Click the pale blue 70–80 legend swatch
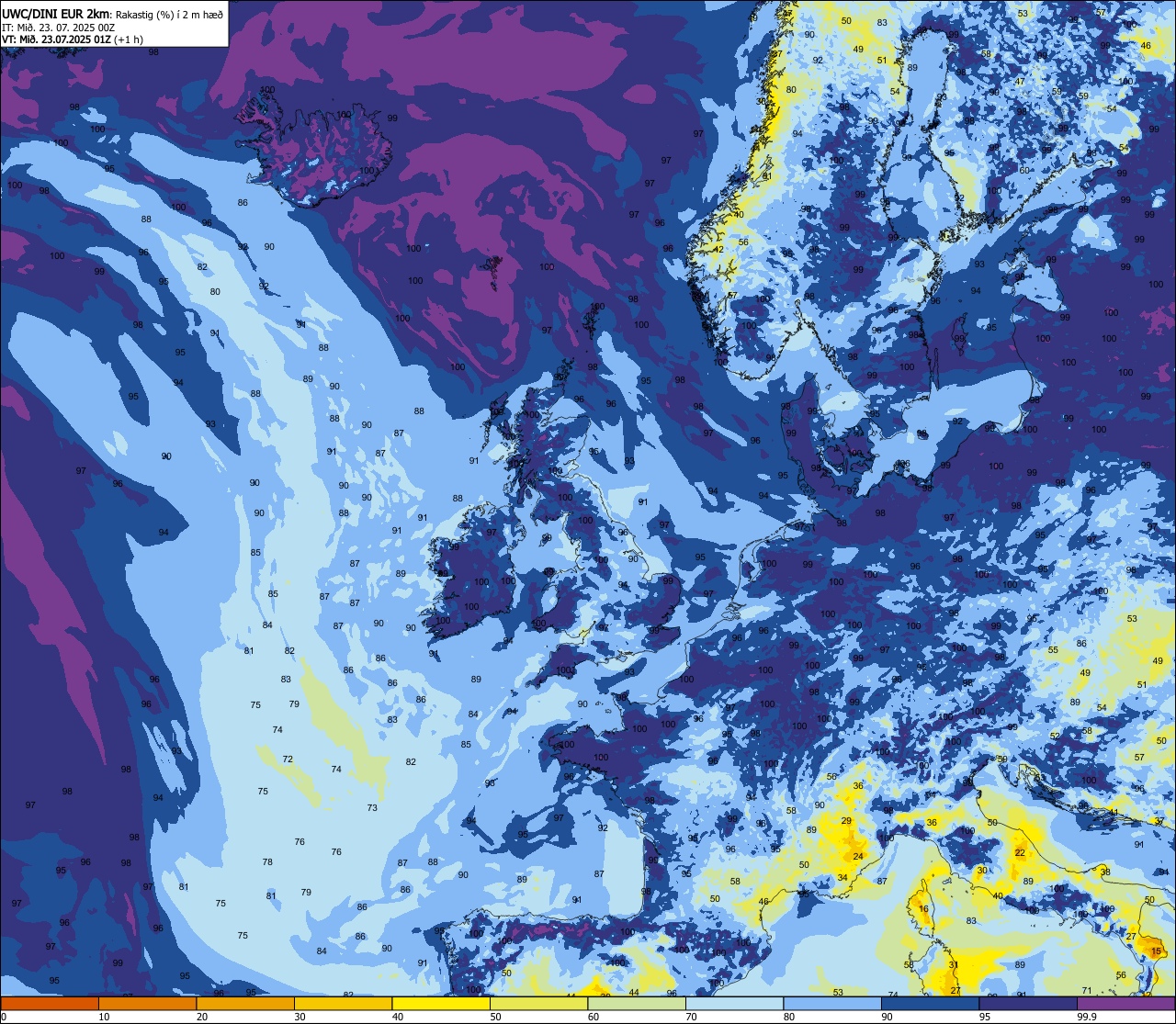The width and height of the screenshot is (1176, 1024). point(734,1003)
